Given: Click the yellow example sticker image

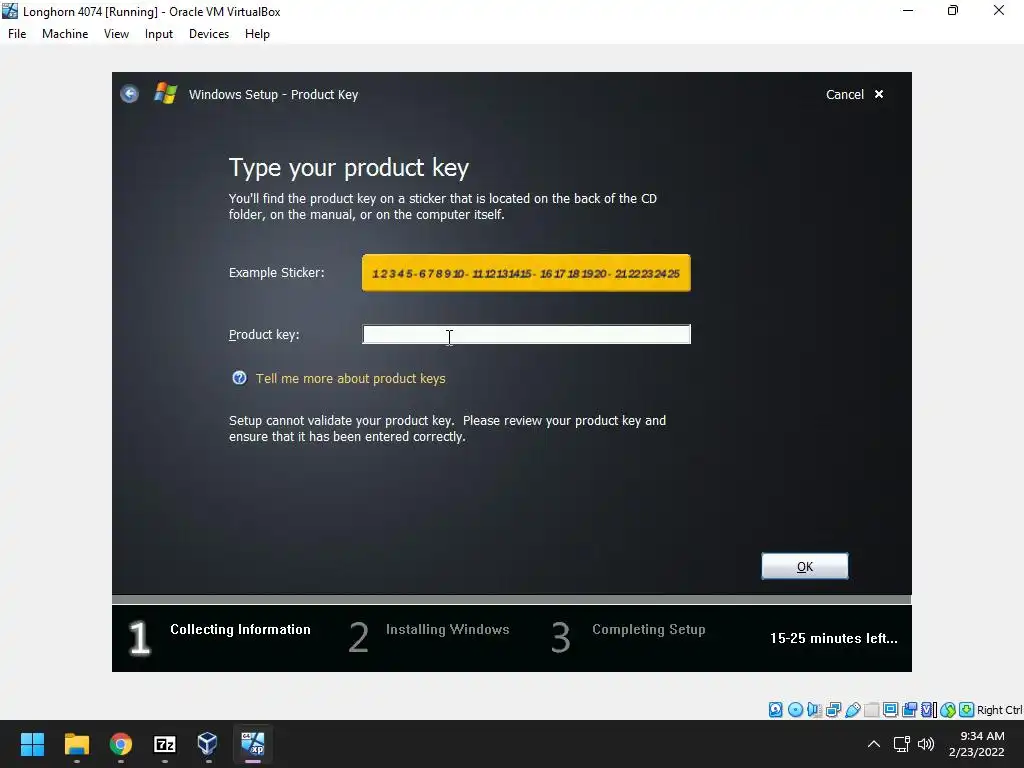Looking at the screenshot, I should pyautogui.click(x=526, y=273).
